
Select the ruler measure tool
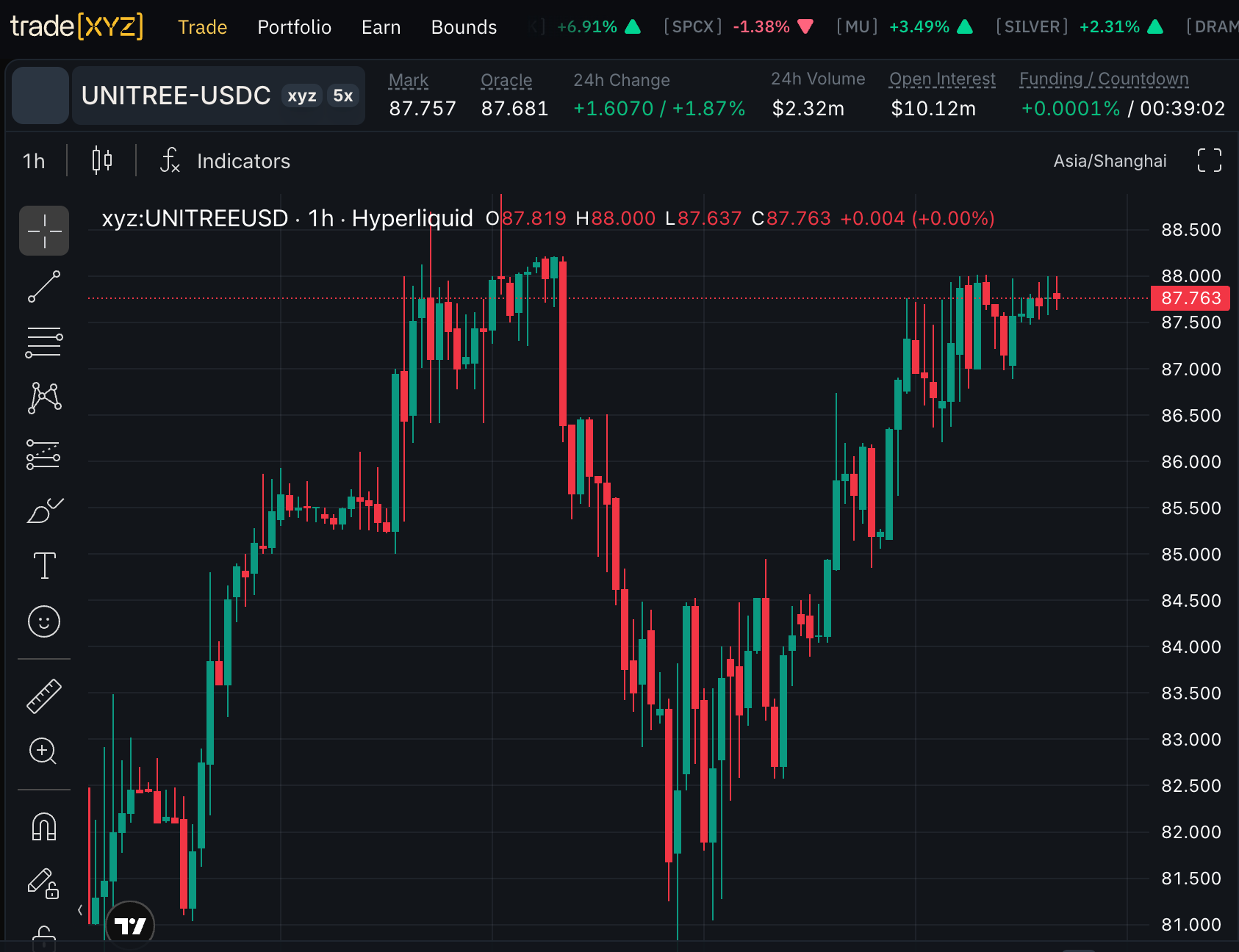pyautogui.click(x=44, y=696)
